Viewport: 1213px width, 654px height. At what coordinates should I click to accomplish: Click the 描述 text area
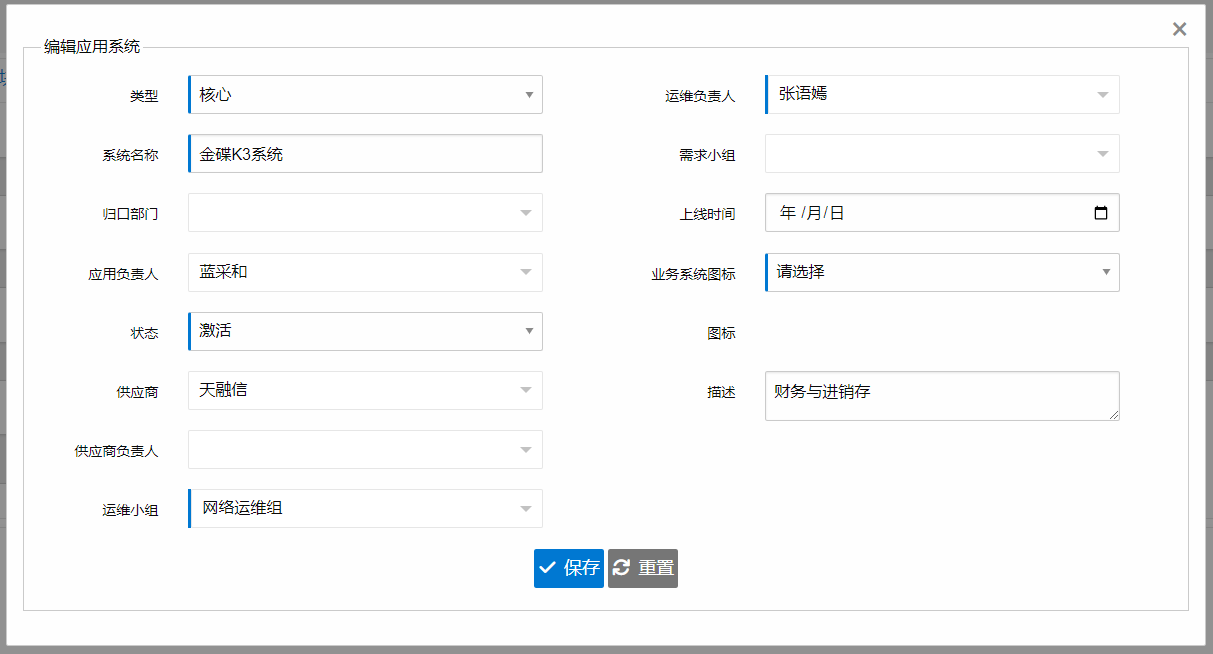pos(942,396)
